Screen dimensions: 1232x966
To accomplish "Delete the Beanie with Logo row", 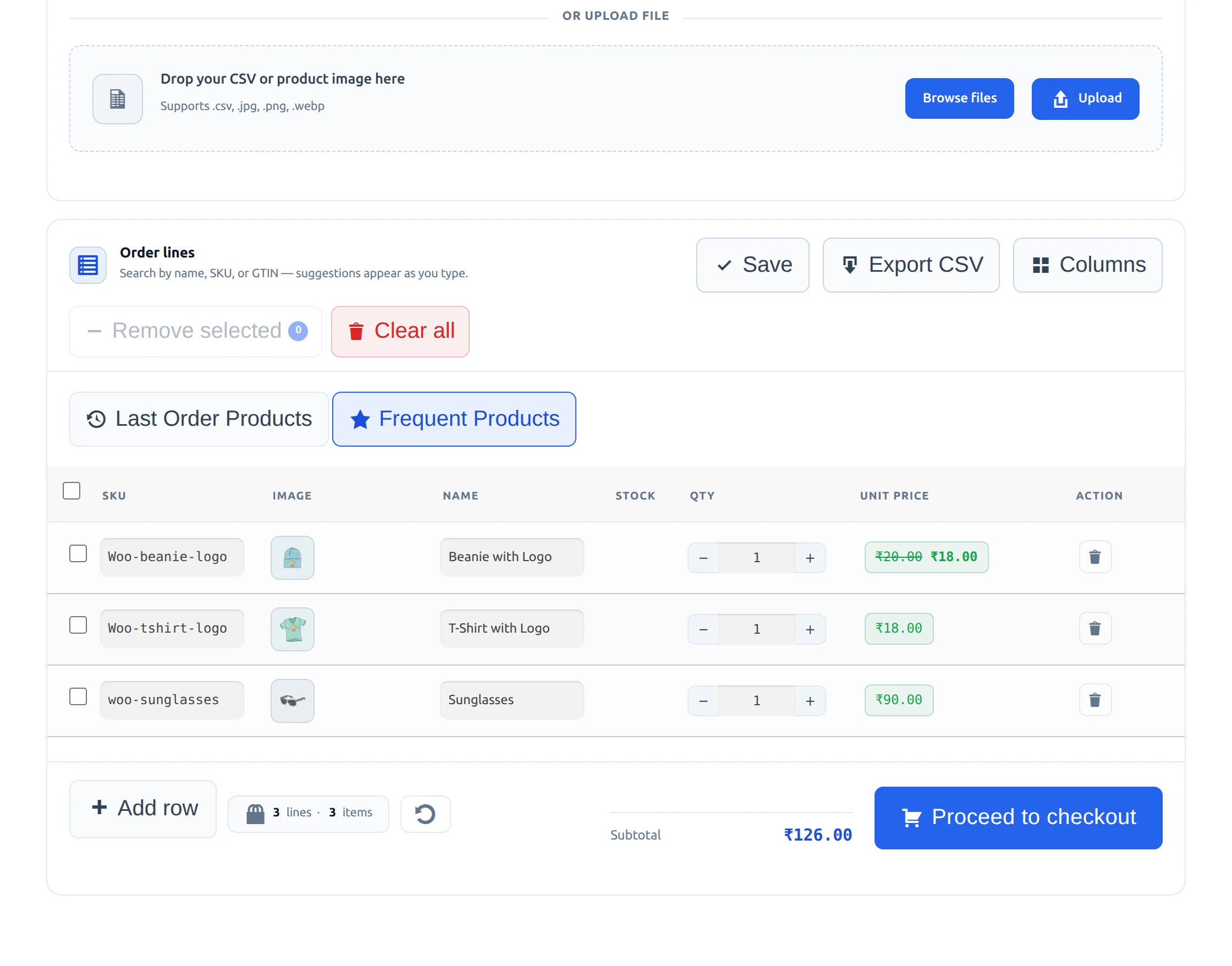I will click(x=1094, y=557).
